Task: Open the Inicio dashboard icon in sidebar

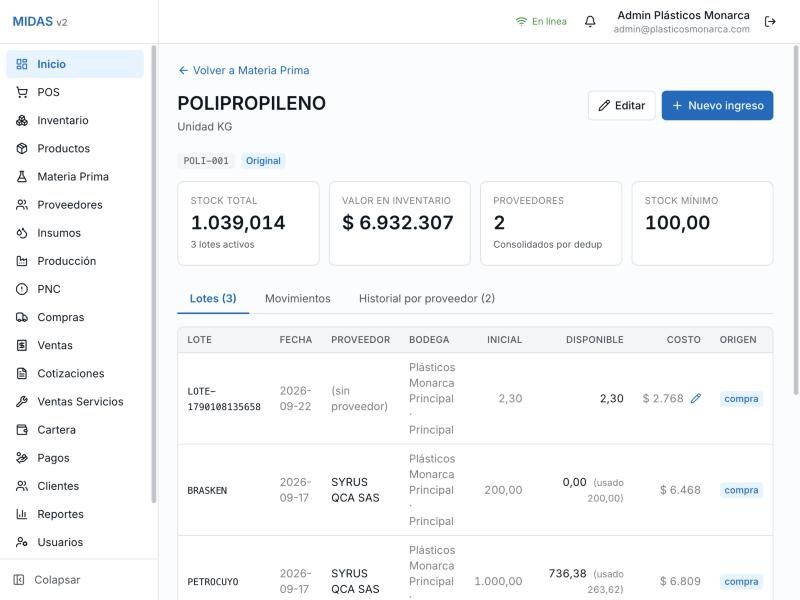Action: pyautogui.click(x=21, y=64)
